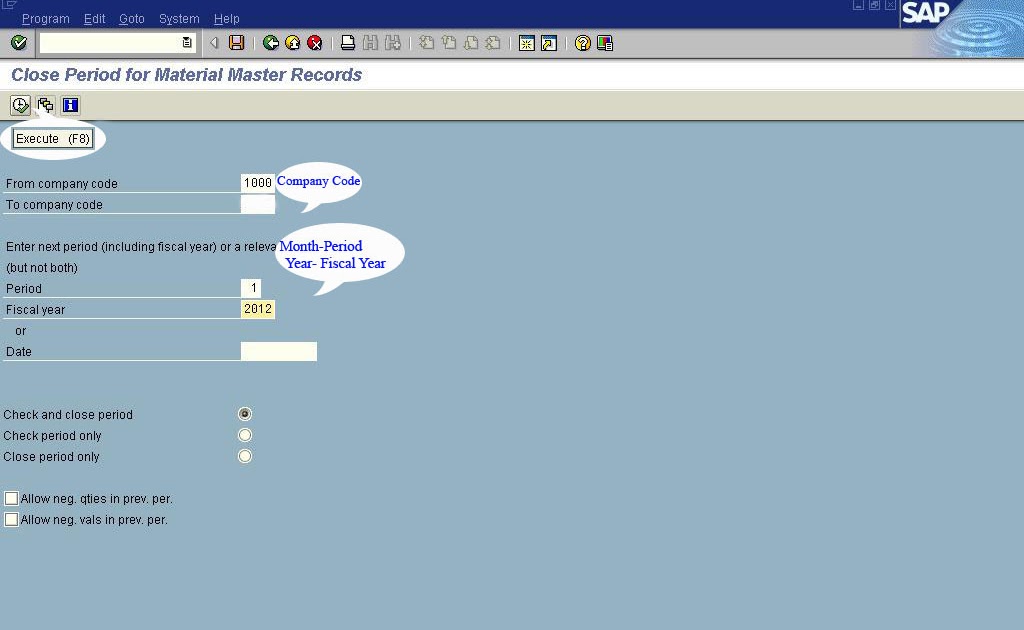Screen dimensions: 1024x630
Task: Open program documentation info icon
Action: [70, 105]
